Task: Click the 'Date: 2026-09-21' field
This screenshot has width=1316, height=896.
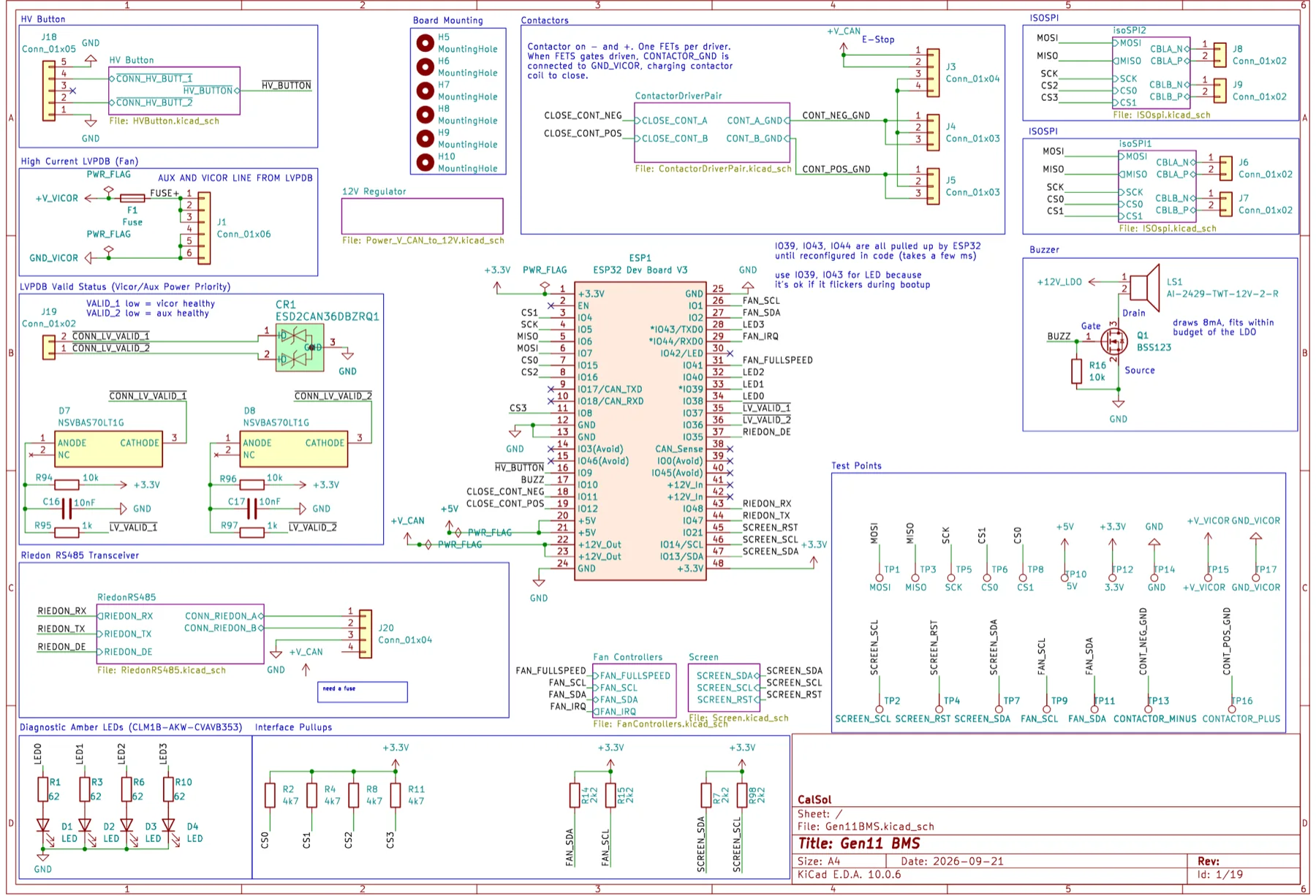Action: tap(952, 862)
